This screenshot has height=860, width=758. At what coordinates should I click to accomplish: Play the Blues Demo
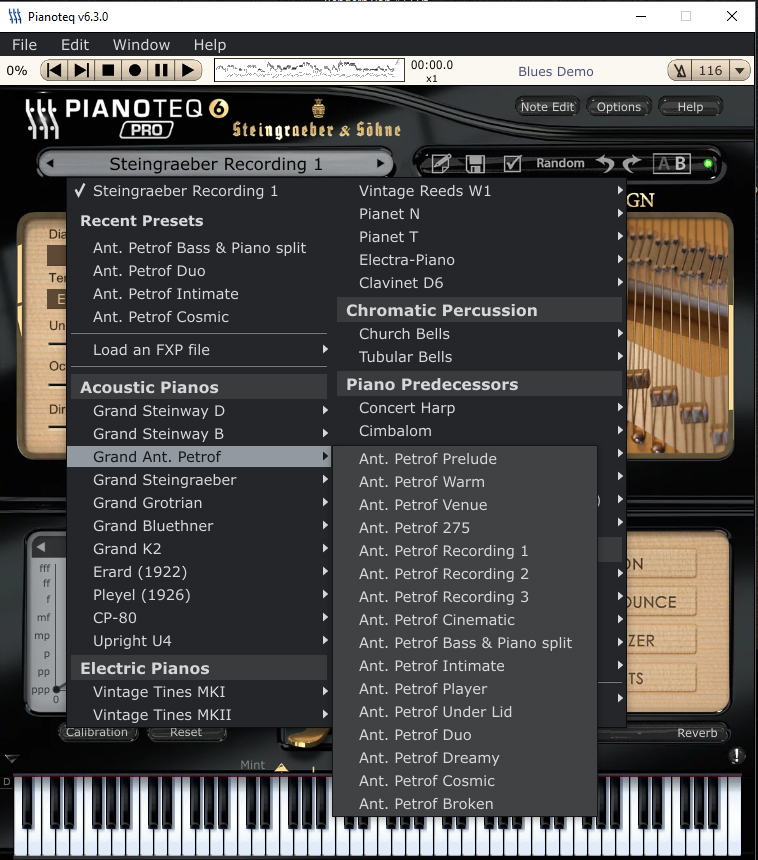(188, 70)
